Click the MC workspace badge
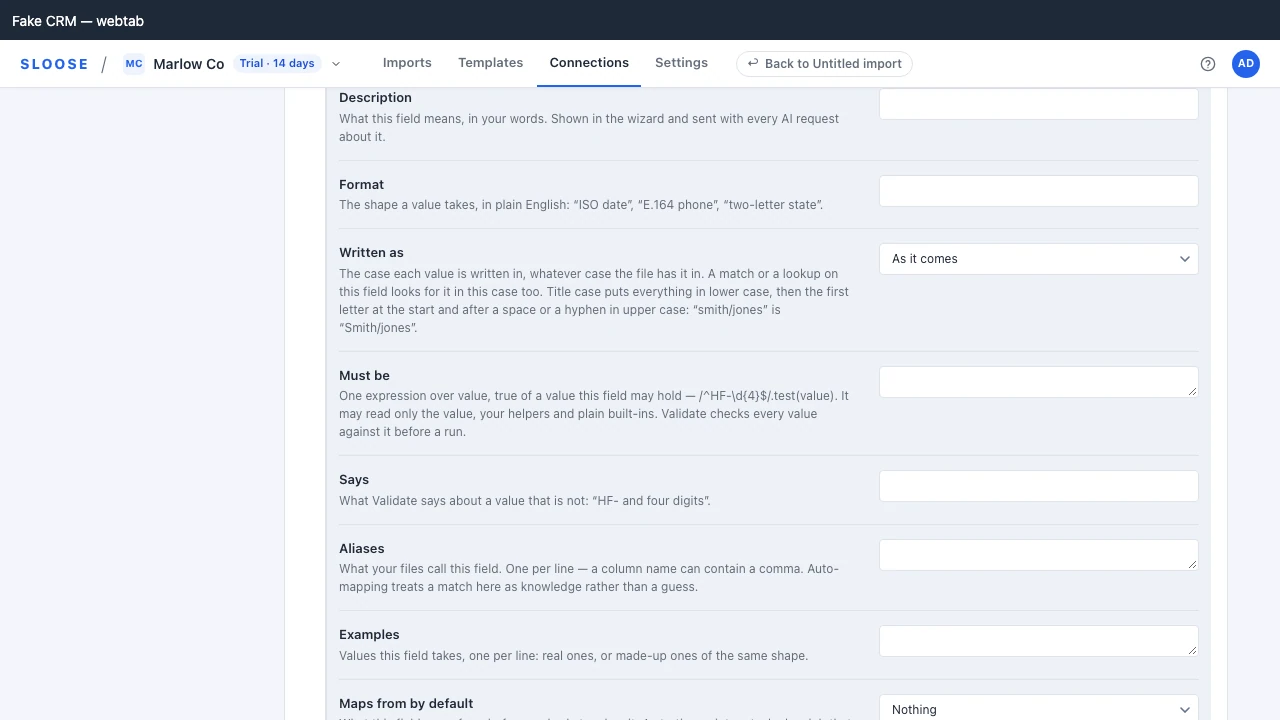Viewport: 1280px width, 720px height. tap(134, 64)
